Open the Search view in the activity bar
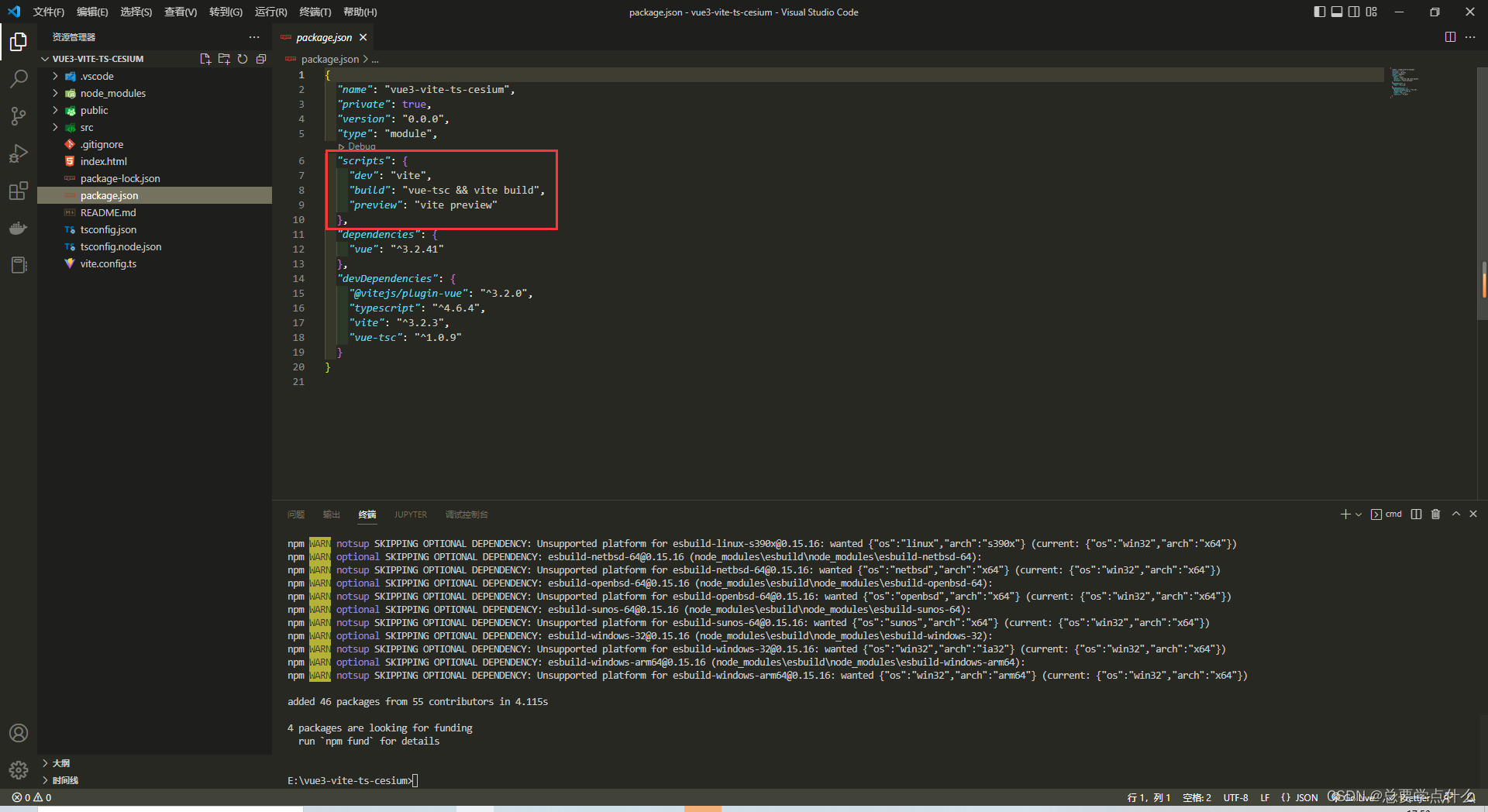 tap(19, 78)
